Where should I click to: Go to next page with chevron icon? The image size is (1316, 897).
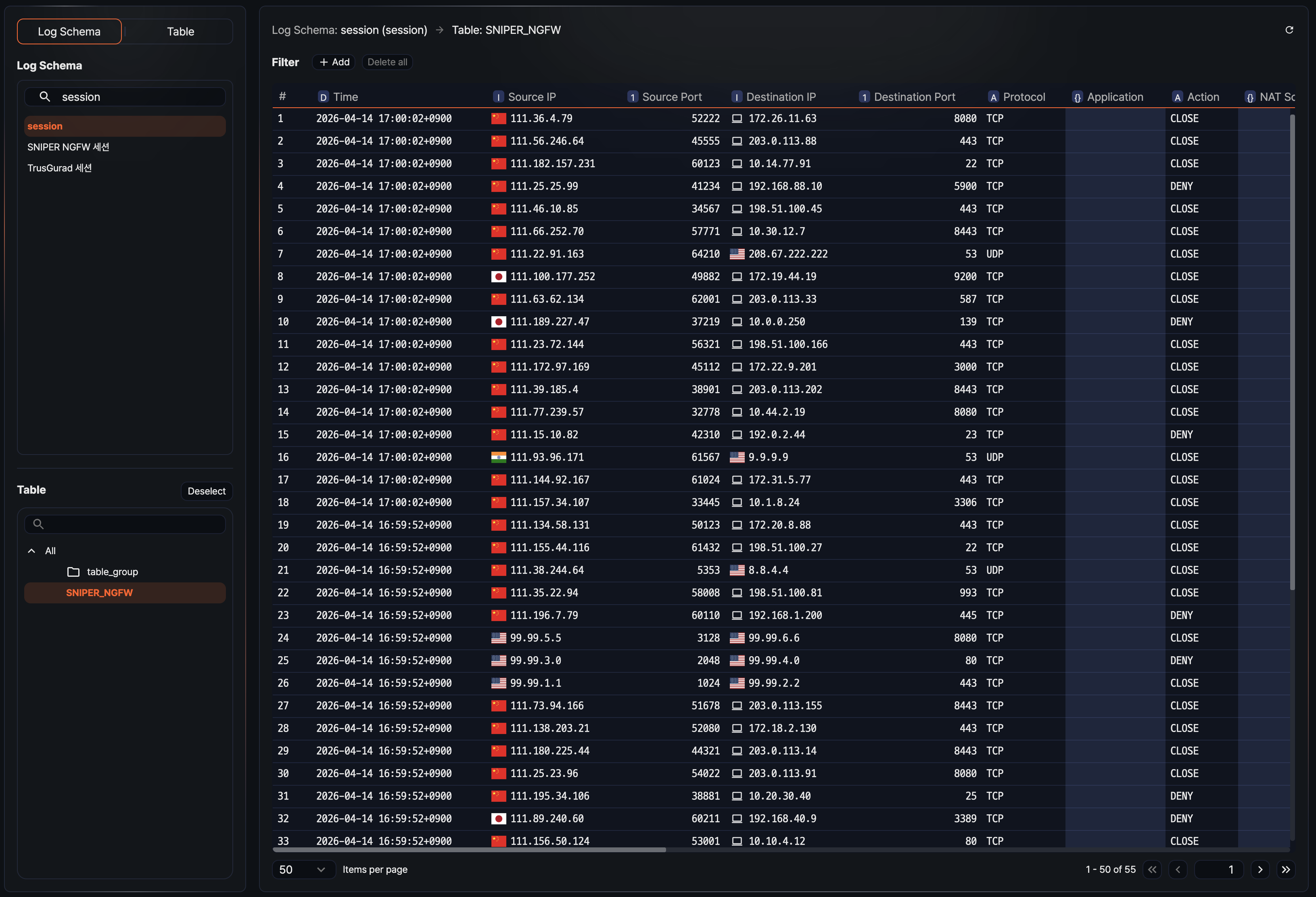[x=1260, y=869]
